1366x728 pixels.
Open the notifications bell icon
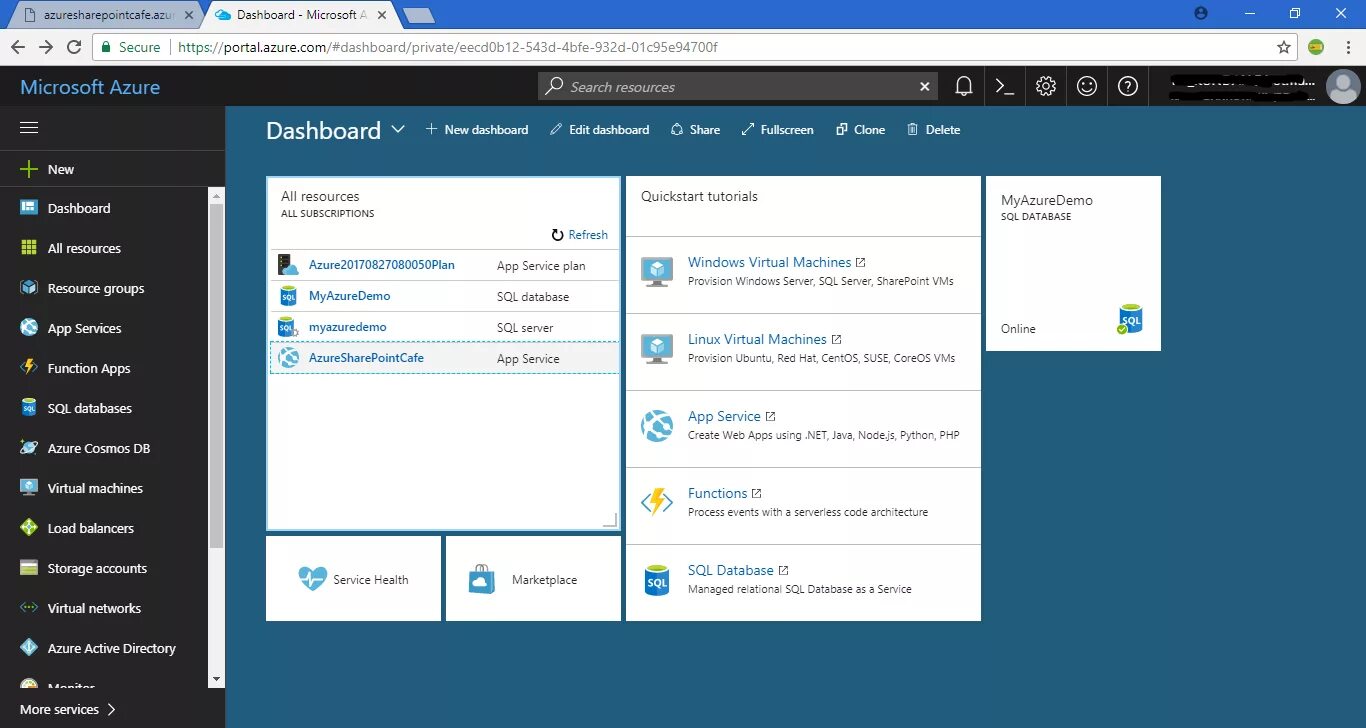click(x=963, y=87)
